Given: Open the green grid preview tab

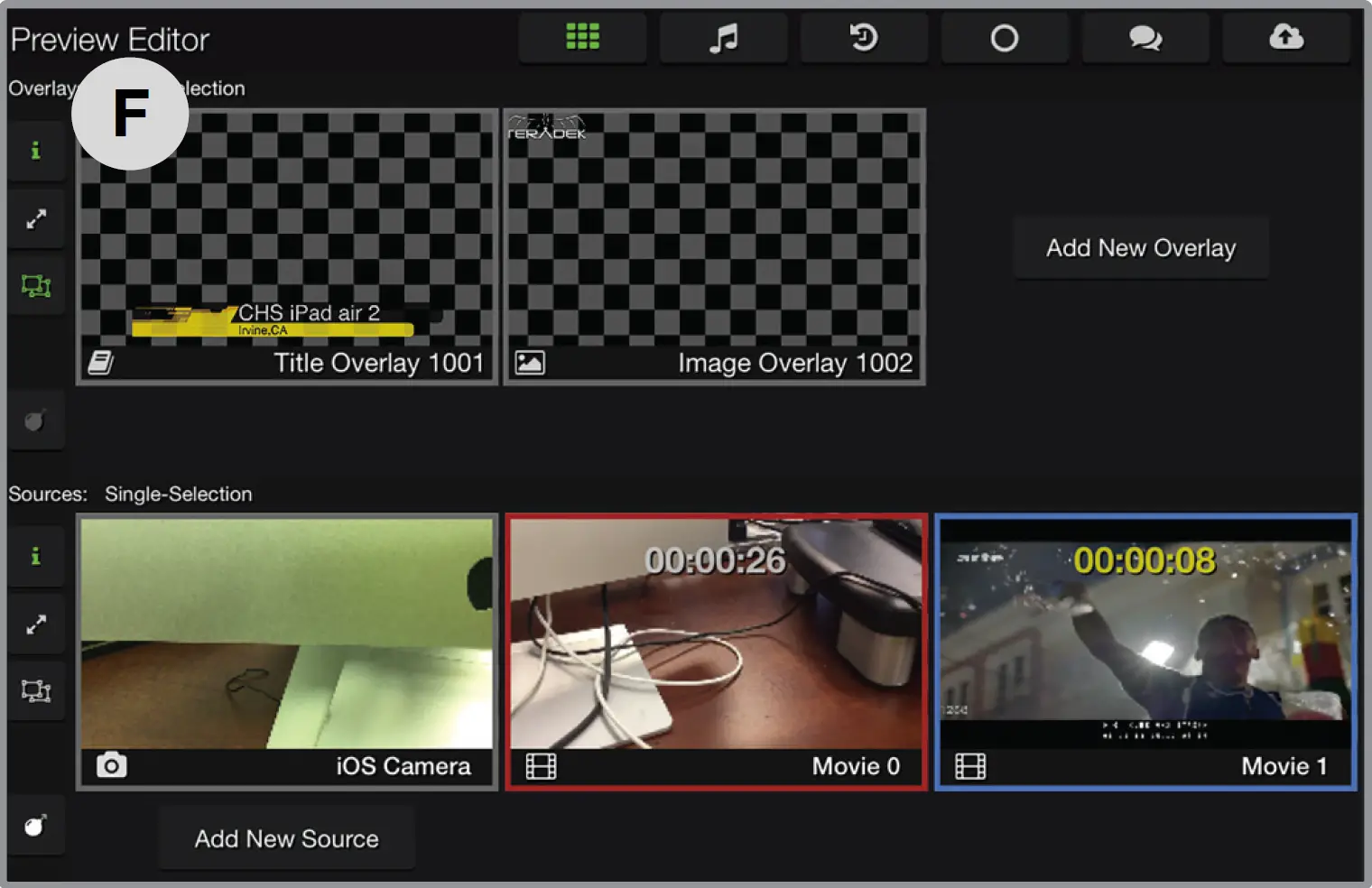Looking at the screenshot, I should [582, 38].
